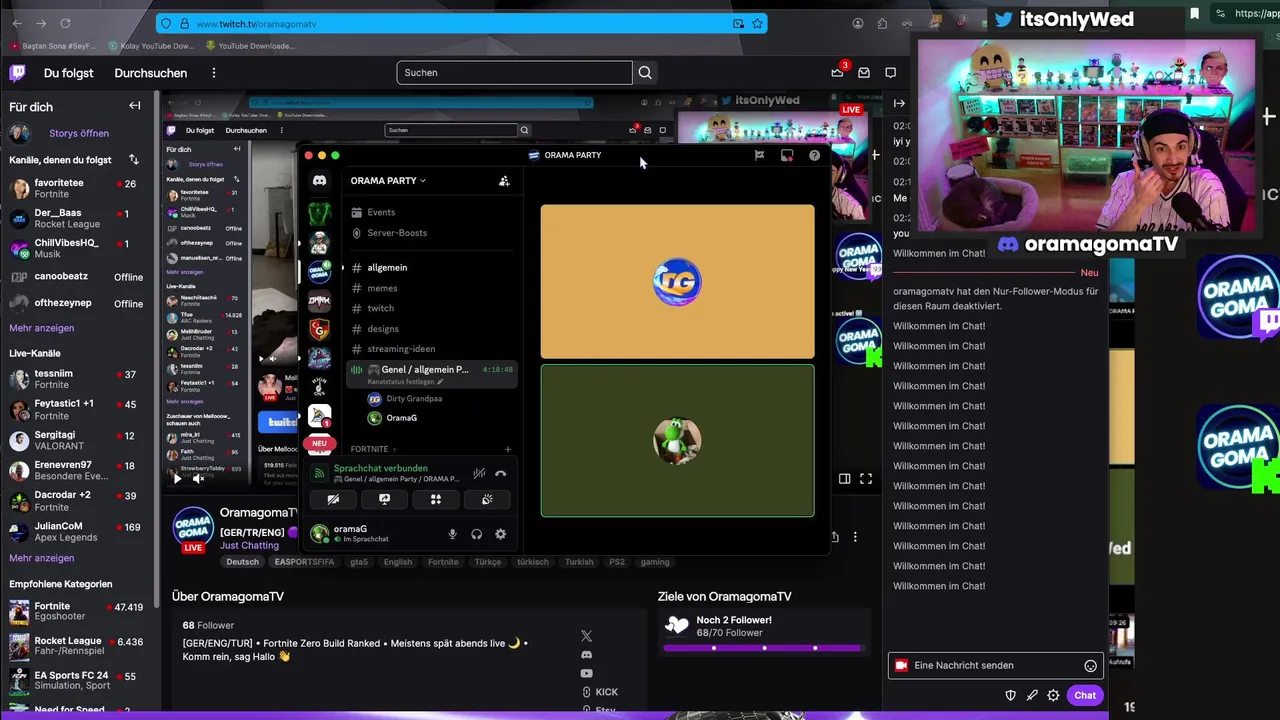Open live channel Sergitaqi
Image resolution: width=1280 pixels, height=720 pixels.
click(78, 441)
